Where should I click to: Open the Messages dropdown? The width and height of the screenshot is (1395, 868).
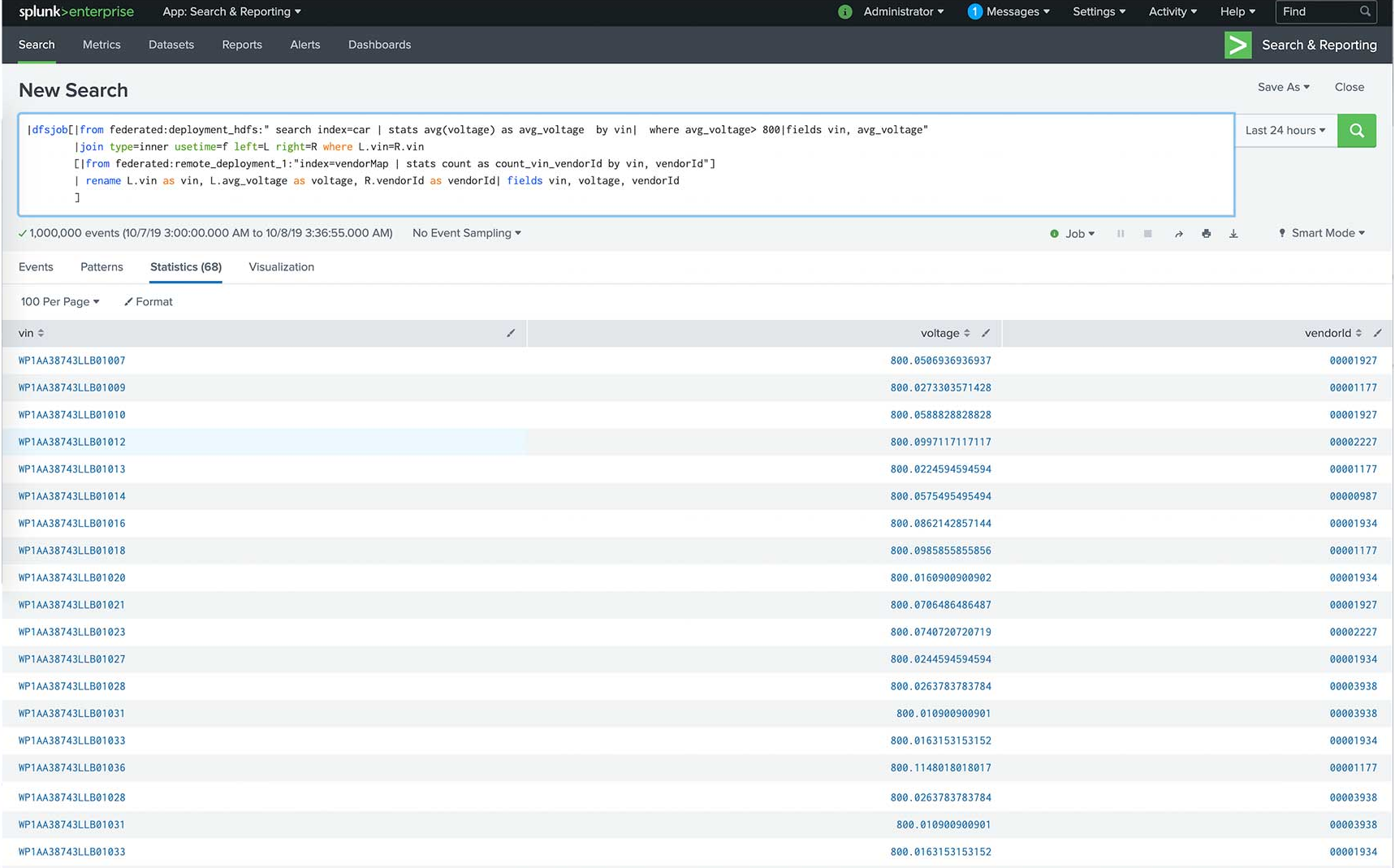[1017, 11]
